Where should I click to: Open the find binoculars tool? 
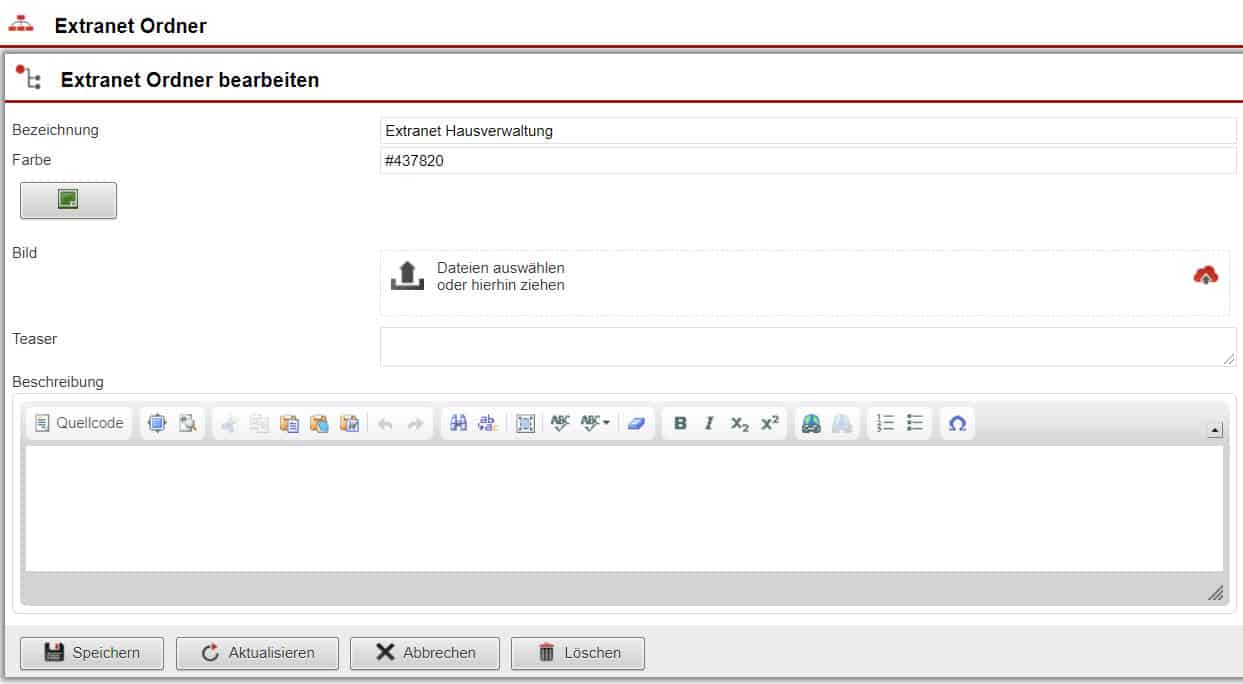458,423
